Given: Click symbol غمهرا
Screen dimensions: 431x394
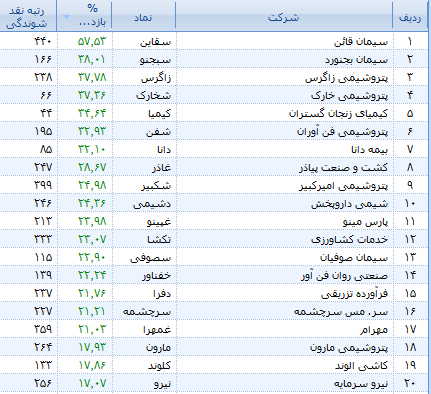Looking at the screenshot, I should pos(157,330).
